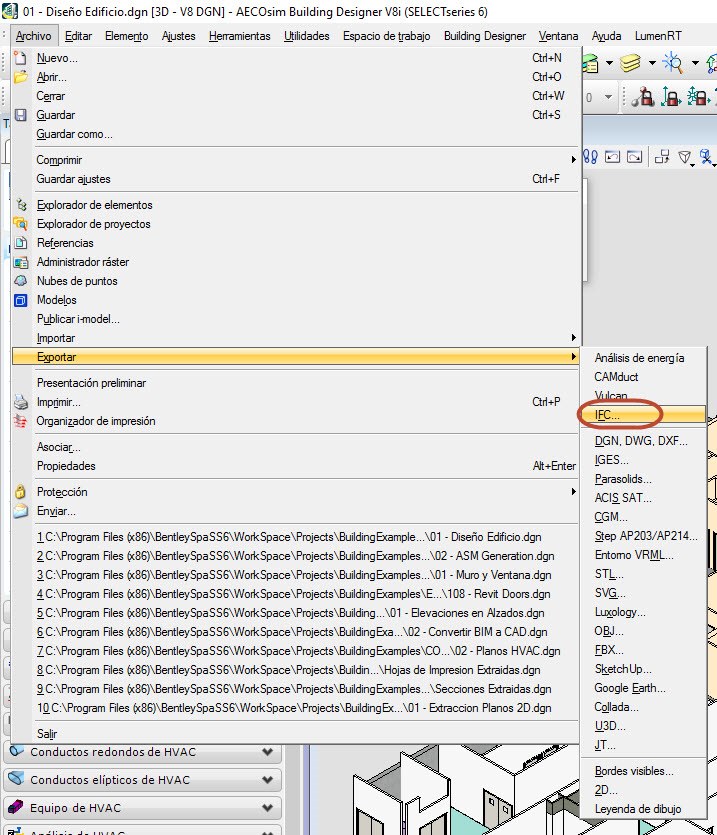Select SketchUp... export option
The image size is (717, 835).
point(643,669)
